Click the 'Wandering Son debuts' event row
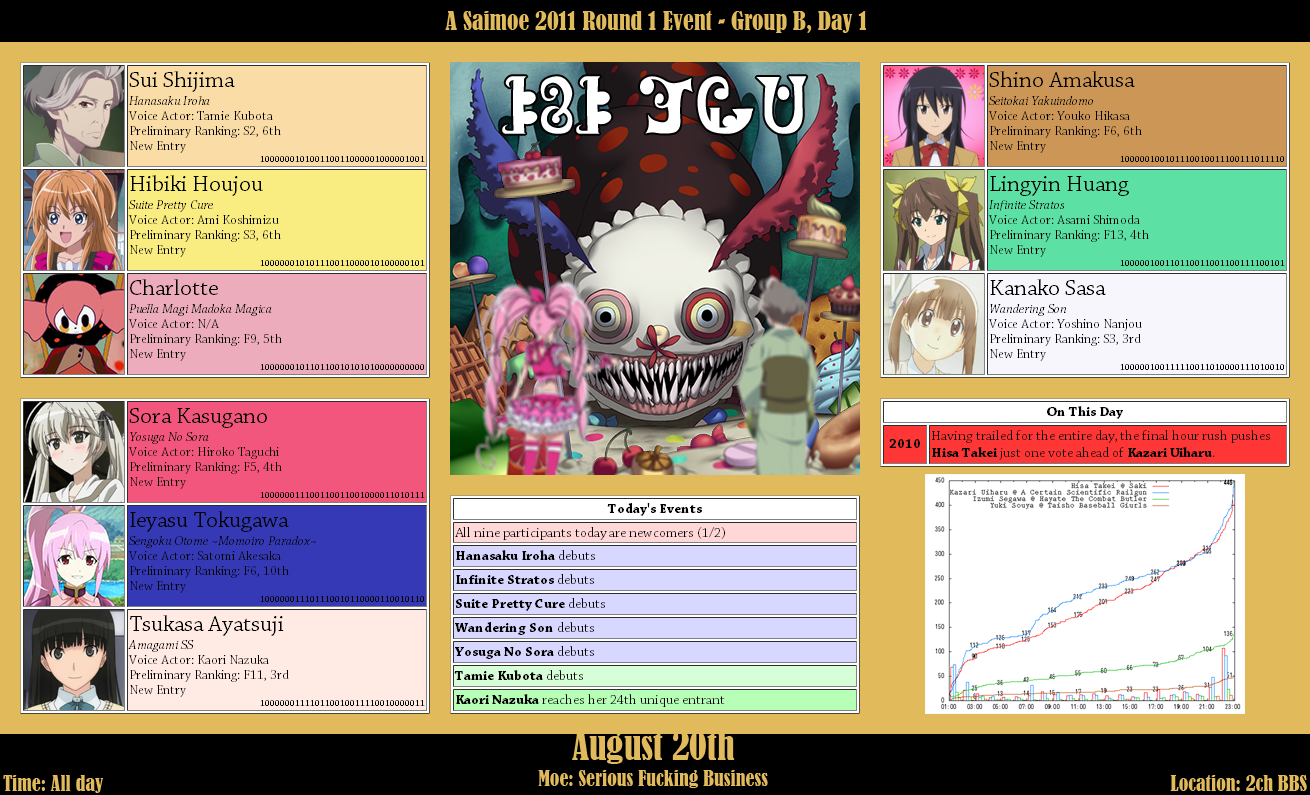Screen dimensions: 1310x795 click(x=655, y=628)
